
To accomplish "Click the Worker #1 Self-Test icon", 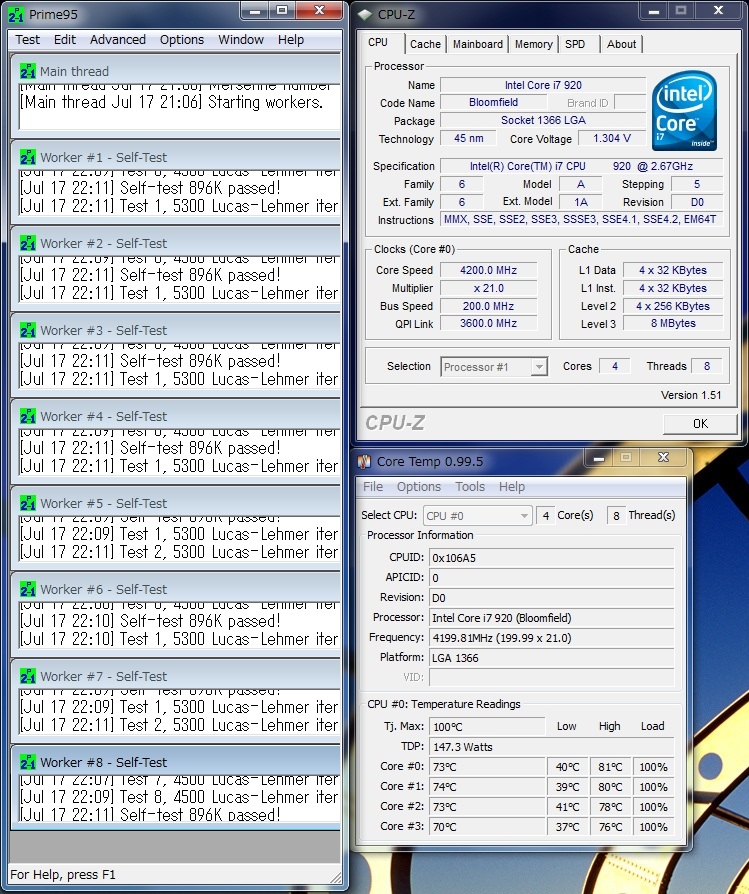I will (x=27, y=157).
